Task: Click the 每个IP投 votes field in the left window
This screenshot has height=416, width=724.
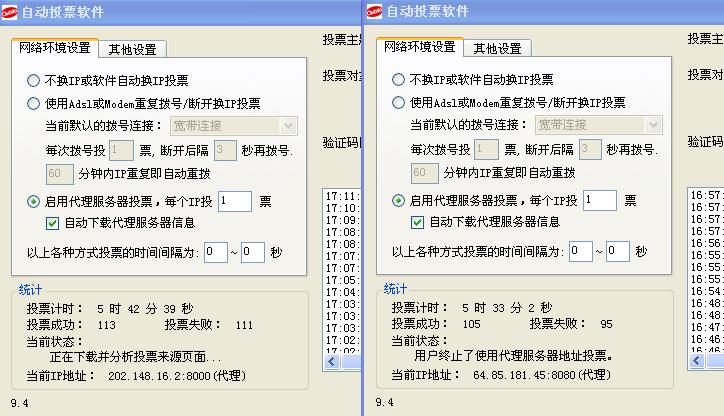Action: (234, 201)
